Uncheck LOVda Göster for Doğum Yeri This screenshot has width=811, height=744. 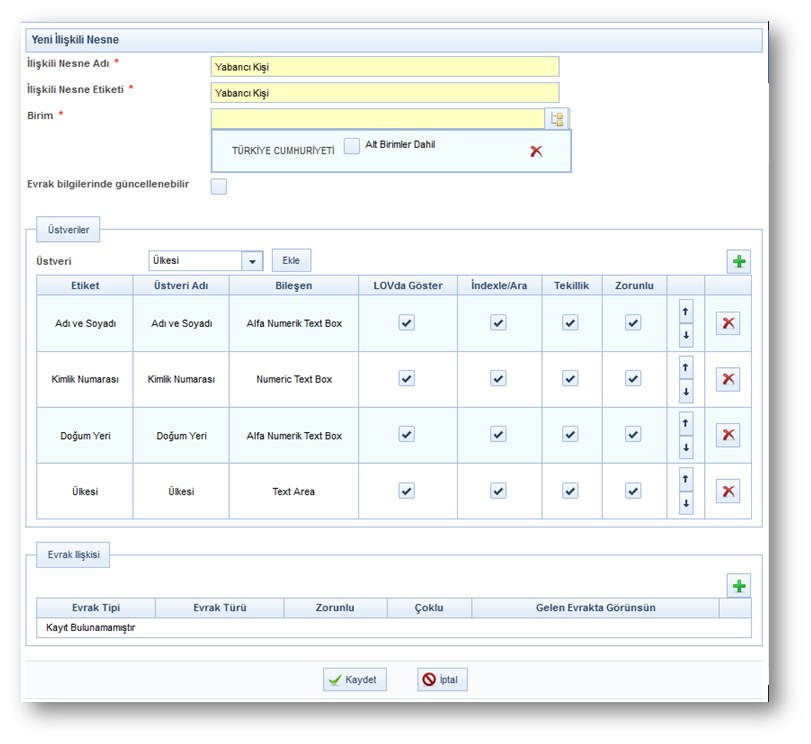pos(407,435)
